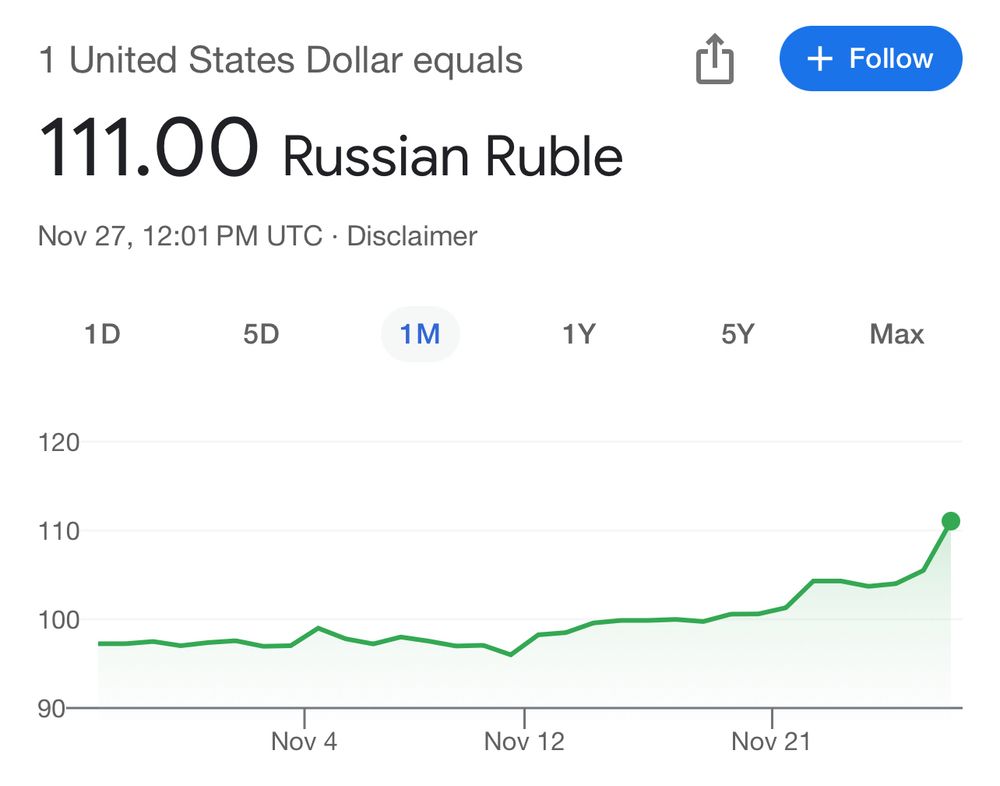Show the Max history range

[897, 334]
